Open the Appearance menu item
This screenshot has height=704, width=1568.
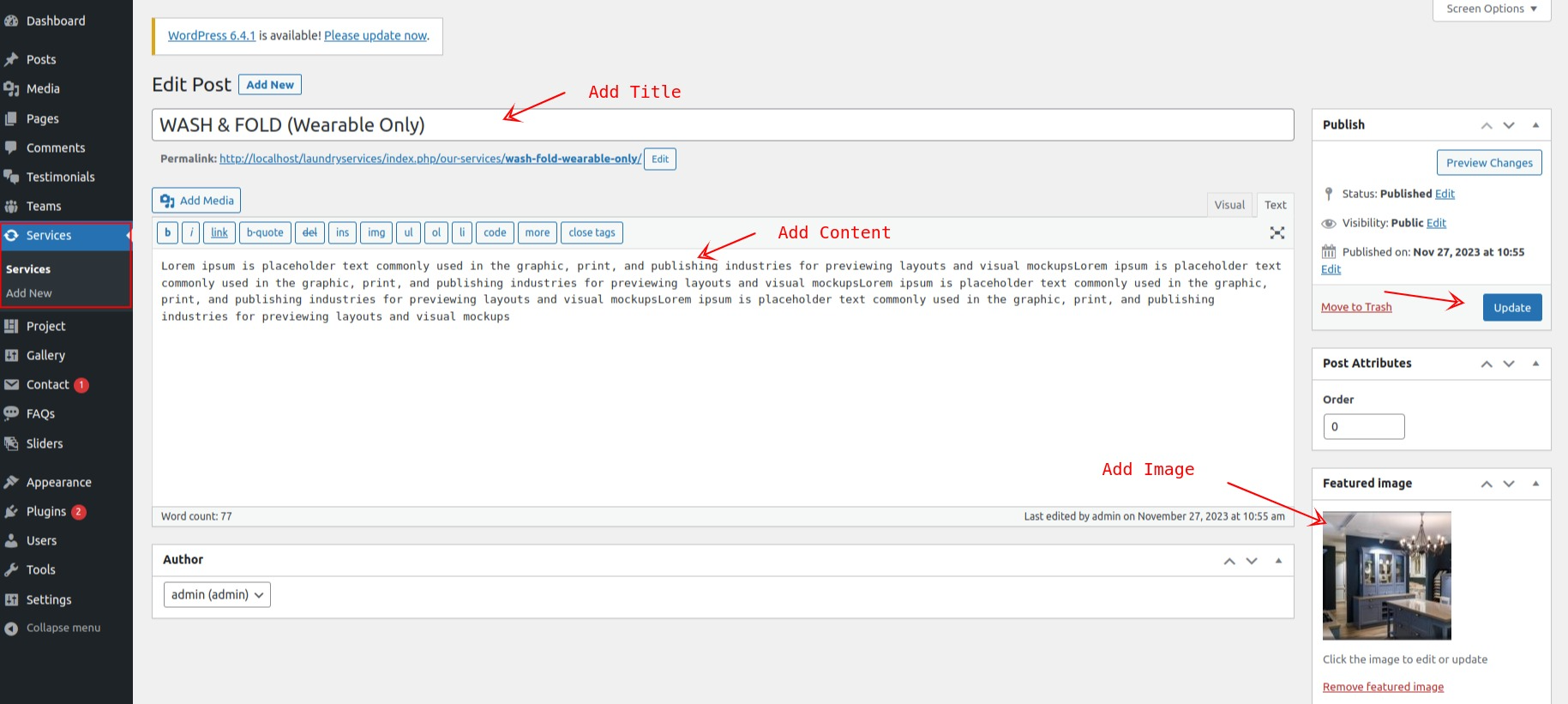pos(58,483)
